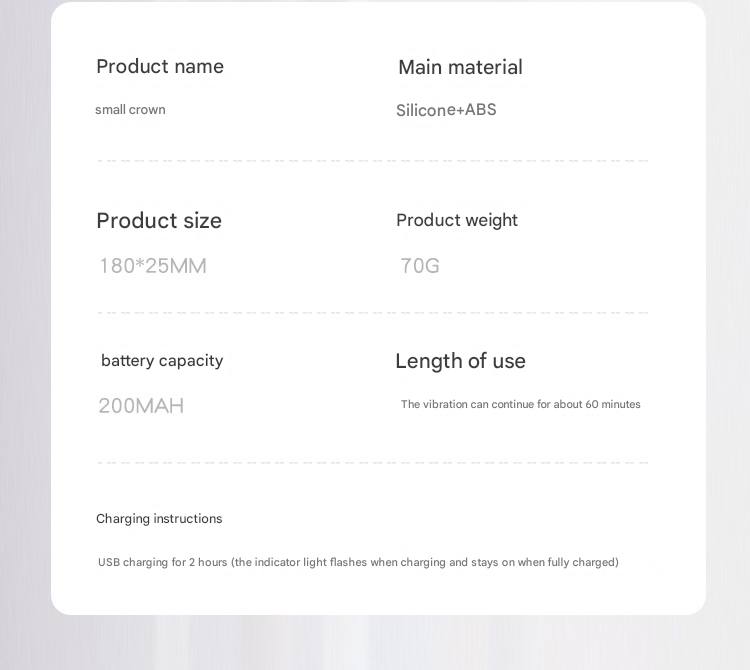Select the "180*25MM" size value
The image size is (750, 670).
point(153,266)
